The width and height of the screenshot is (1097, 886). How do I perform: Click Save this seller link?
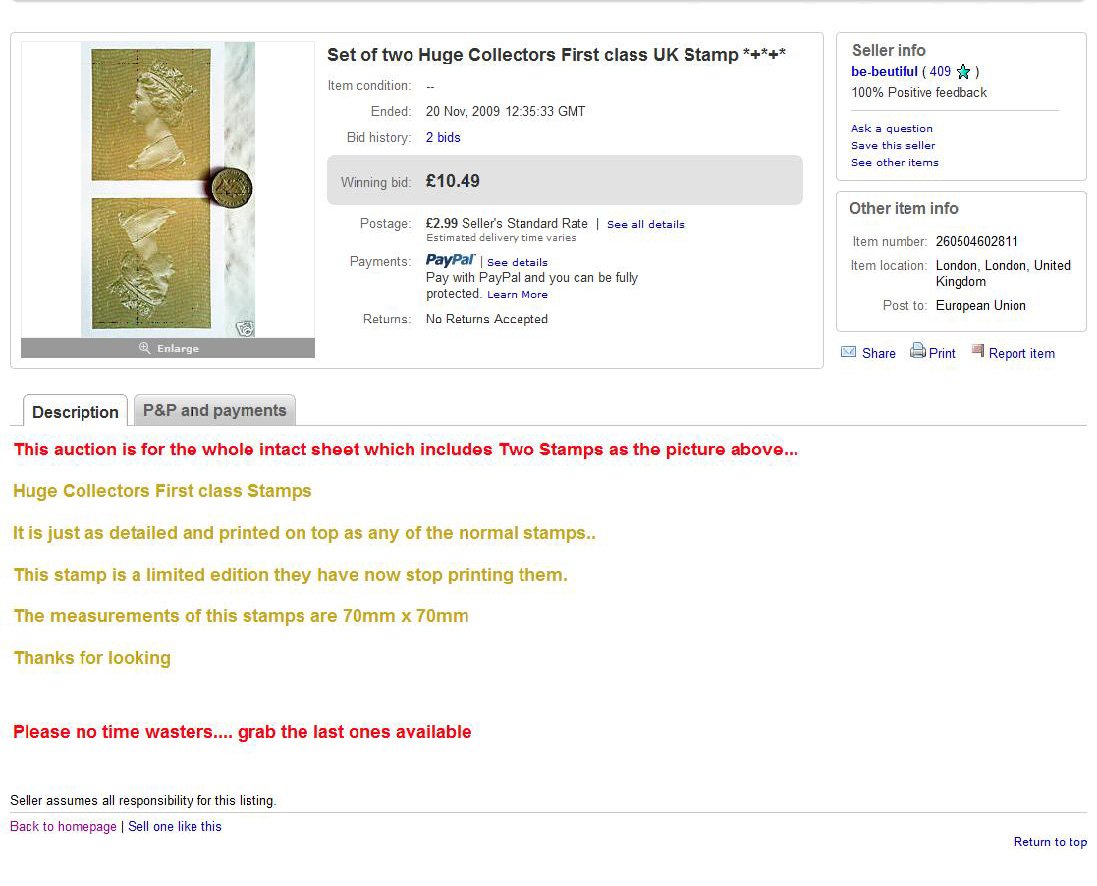tap(893, 146)
